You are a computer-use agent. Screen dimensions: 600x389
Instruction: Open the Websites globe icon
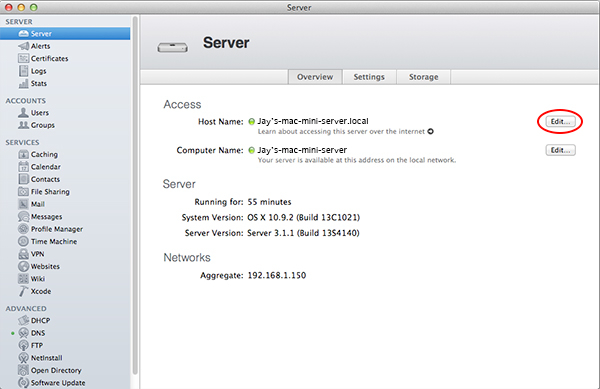pos(23,266)
